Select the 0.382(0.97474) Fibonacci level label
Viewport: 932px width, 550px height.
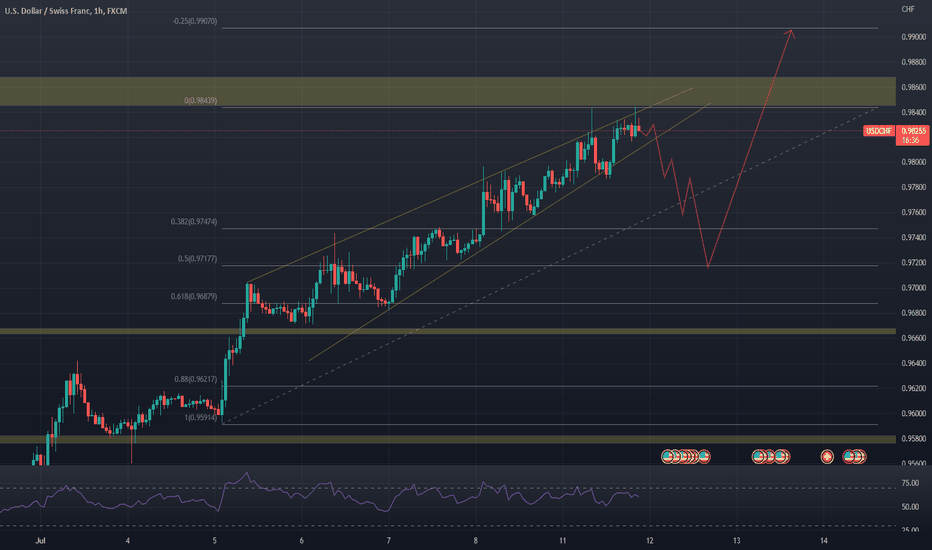point(194,222)
